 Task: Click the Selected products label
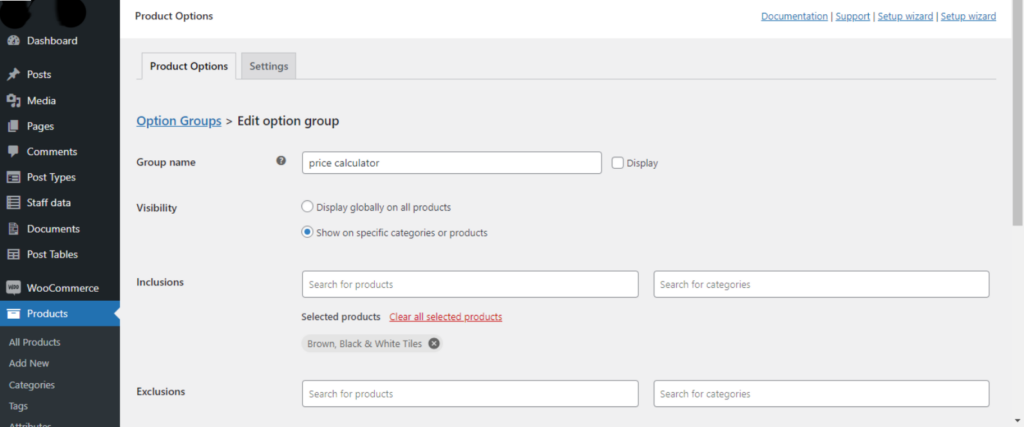[x=341, y=317]
